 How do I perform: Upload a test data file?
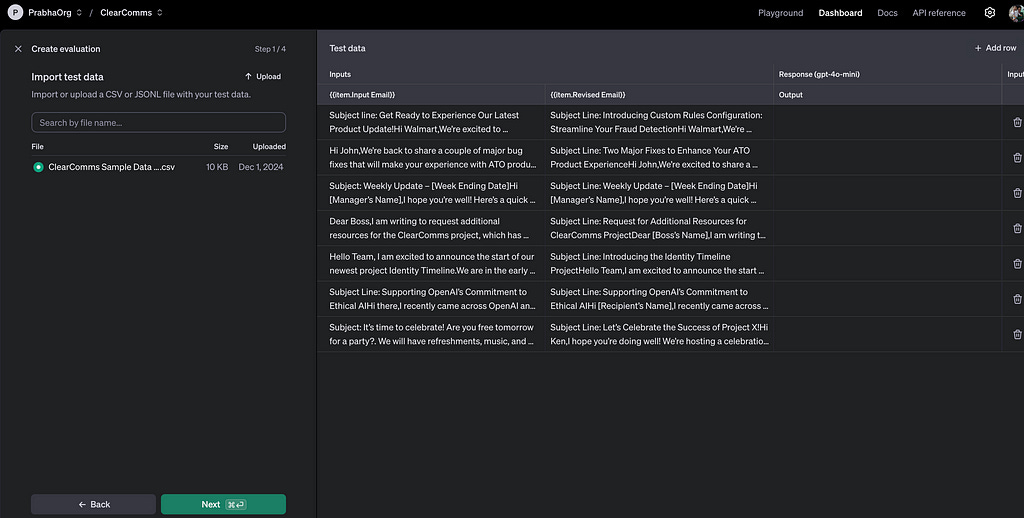pyautogui.click(x=263, y=76)
